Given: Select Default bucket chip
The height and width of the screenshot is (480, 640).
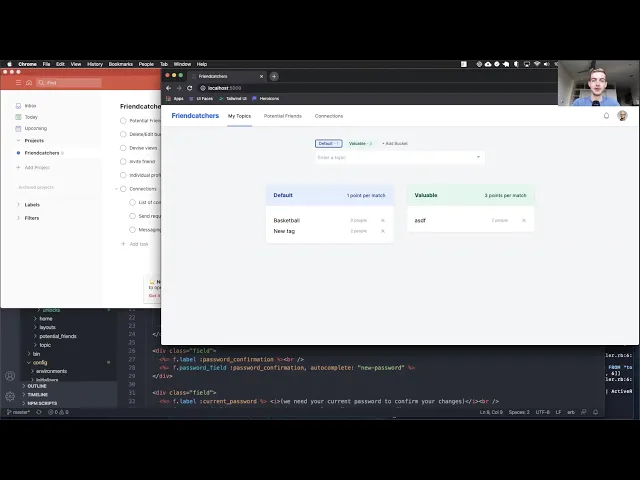Looking at the screenshot, I should [329, 144].
